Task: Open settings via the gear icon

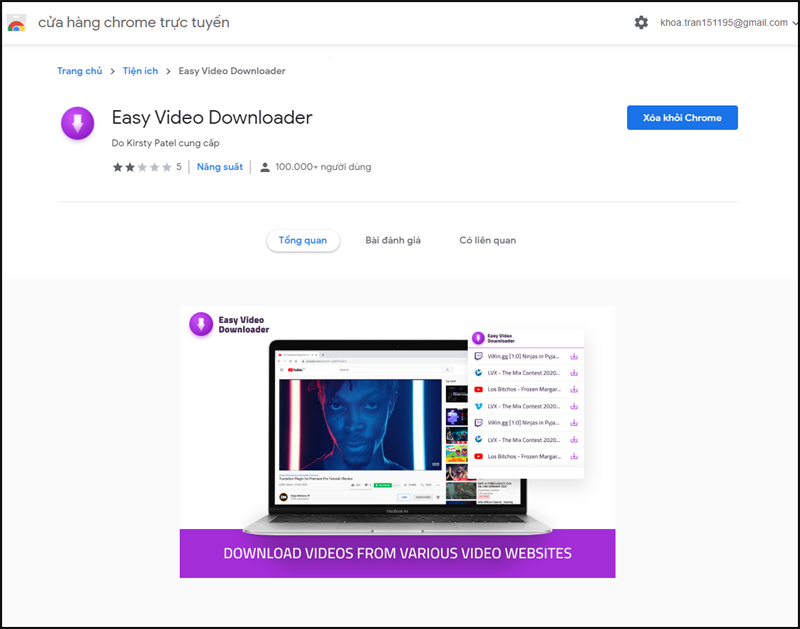Action: (x=641, y=22)
